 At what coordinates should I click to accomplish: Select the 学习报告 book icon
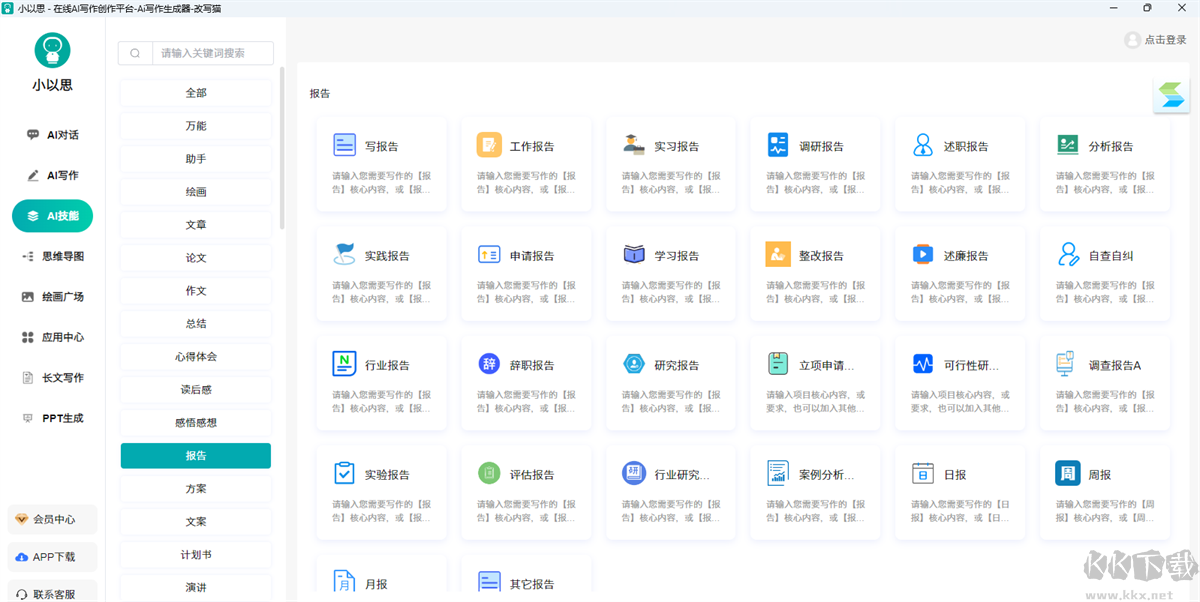coord(633,254)
